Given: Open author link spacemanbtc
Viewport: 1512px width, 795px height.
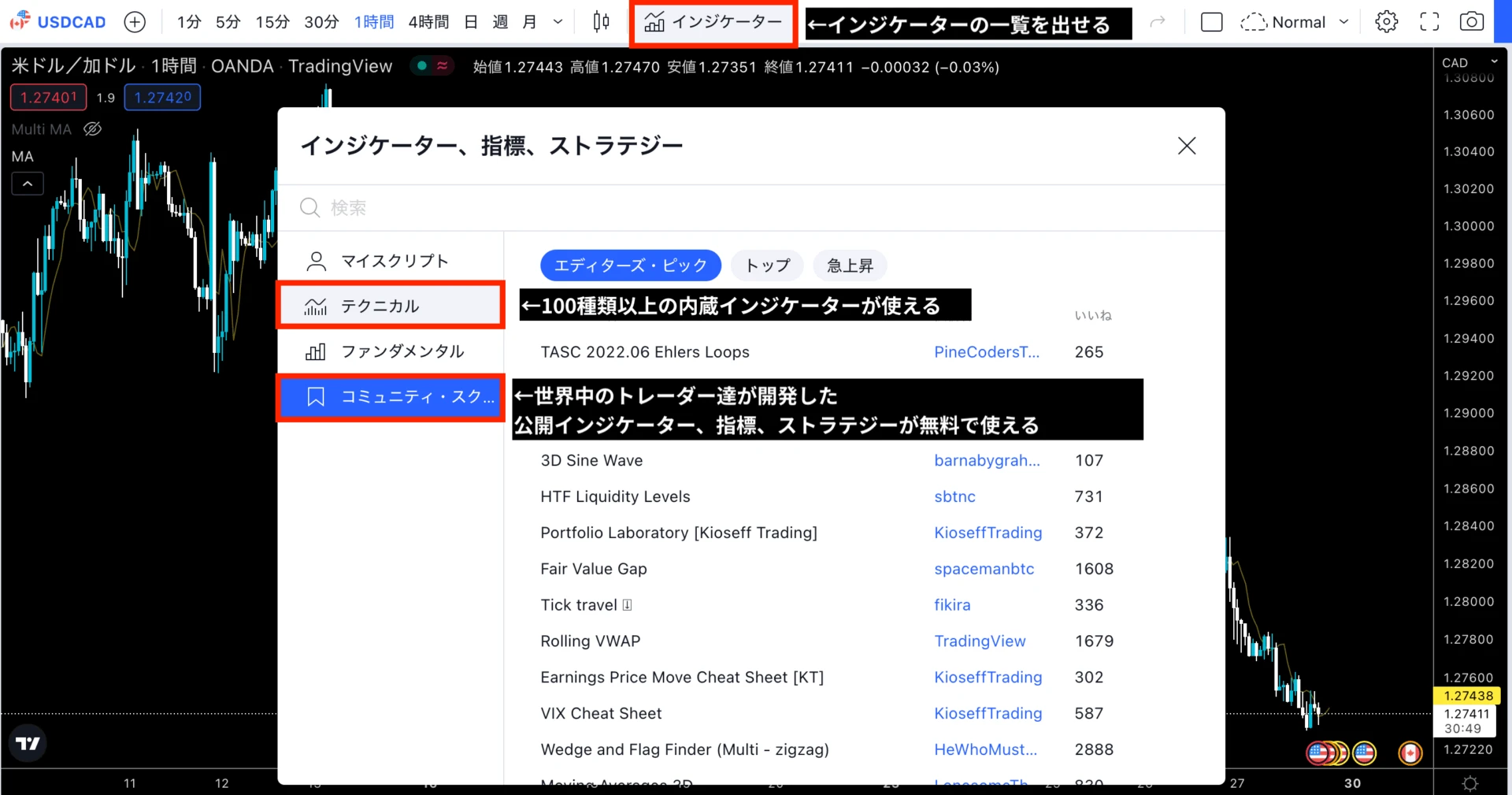Looking at the screenshot, I should [x=984, y=569].
